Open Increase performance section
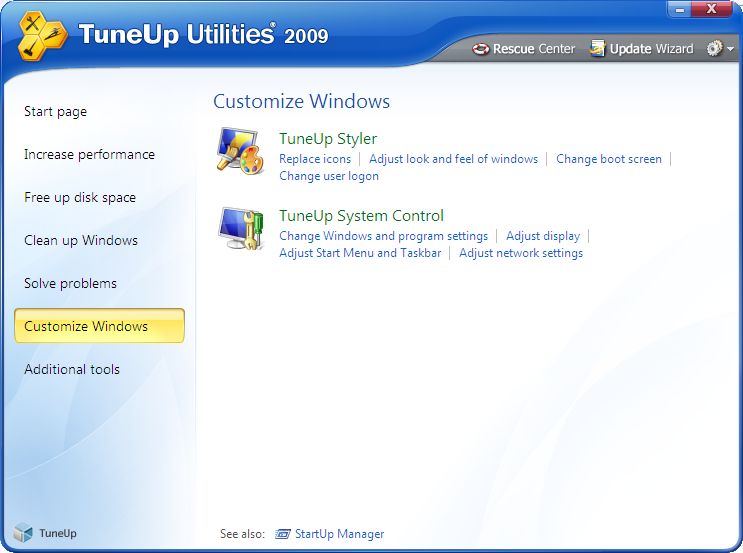The width and height of the screenshot is (743, 553). 89,154
